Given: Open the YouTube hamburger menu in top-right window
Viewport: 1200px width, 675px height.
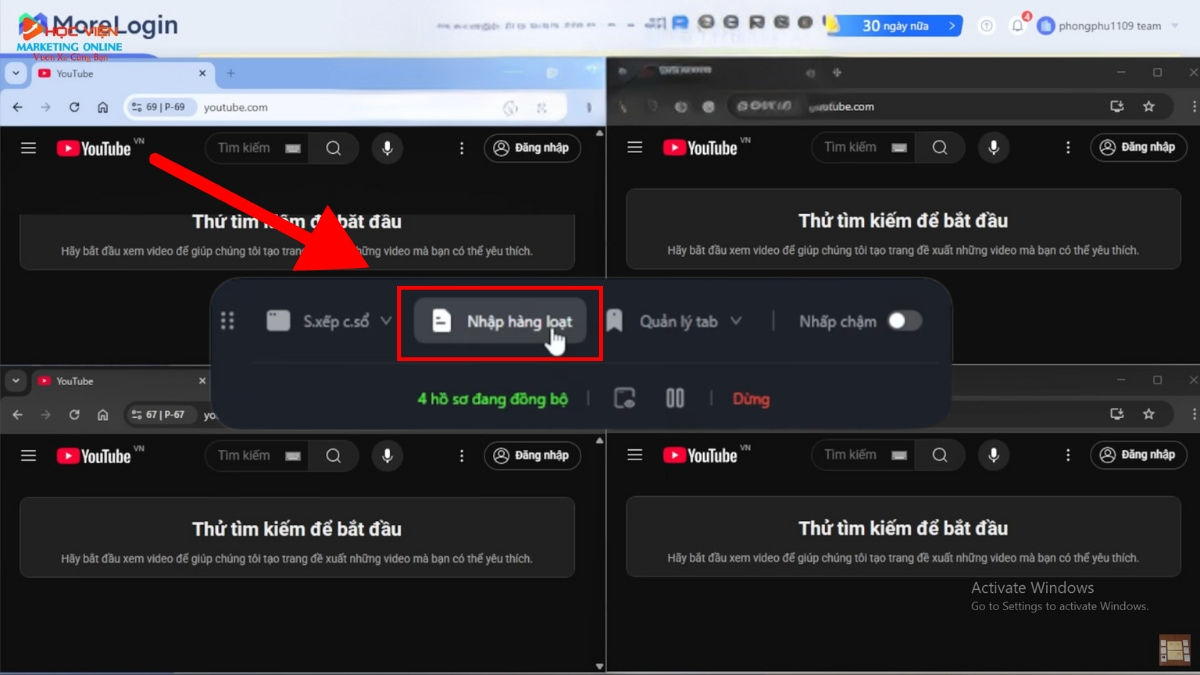Looking at the screenshot, I should point(634,147).
